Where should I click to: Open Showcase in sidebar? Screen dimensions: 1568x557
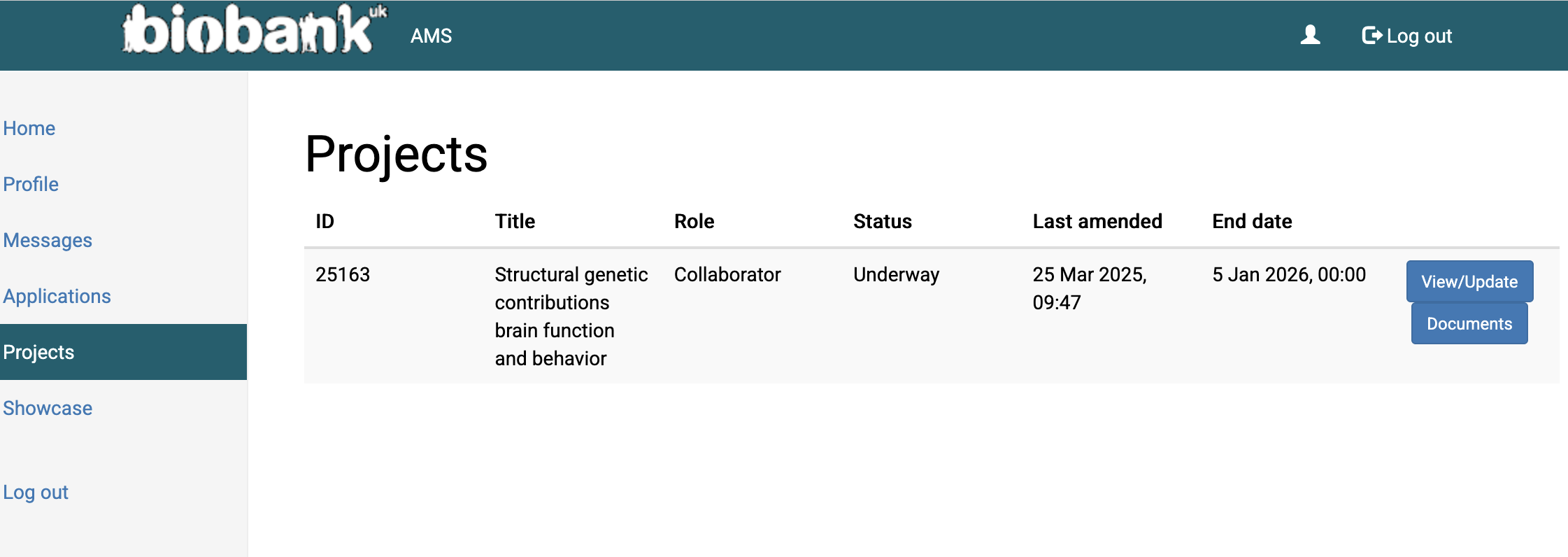[48, 408]
